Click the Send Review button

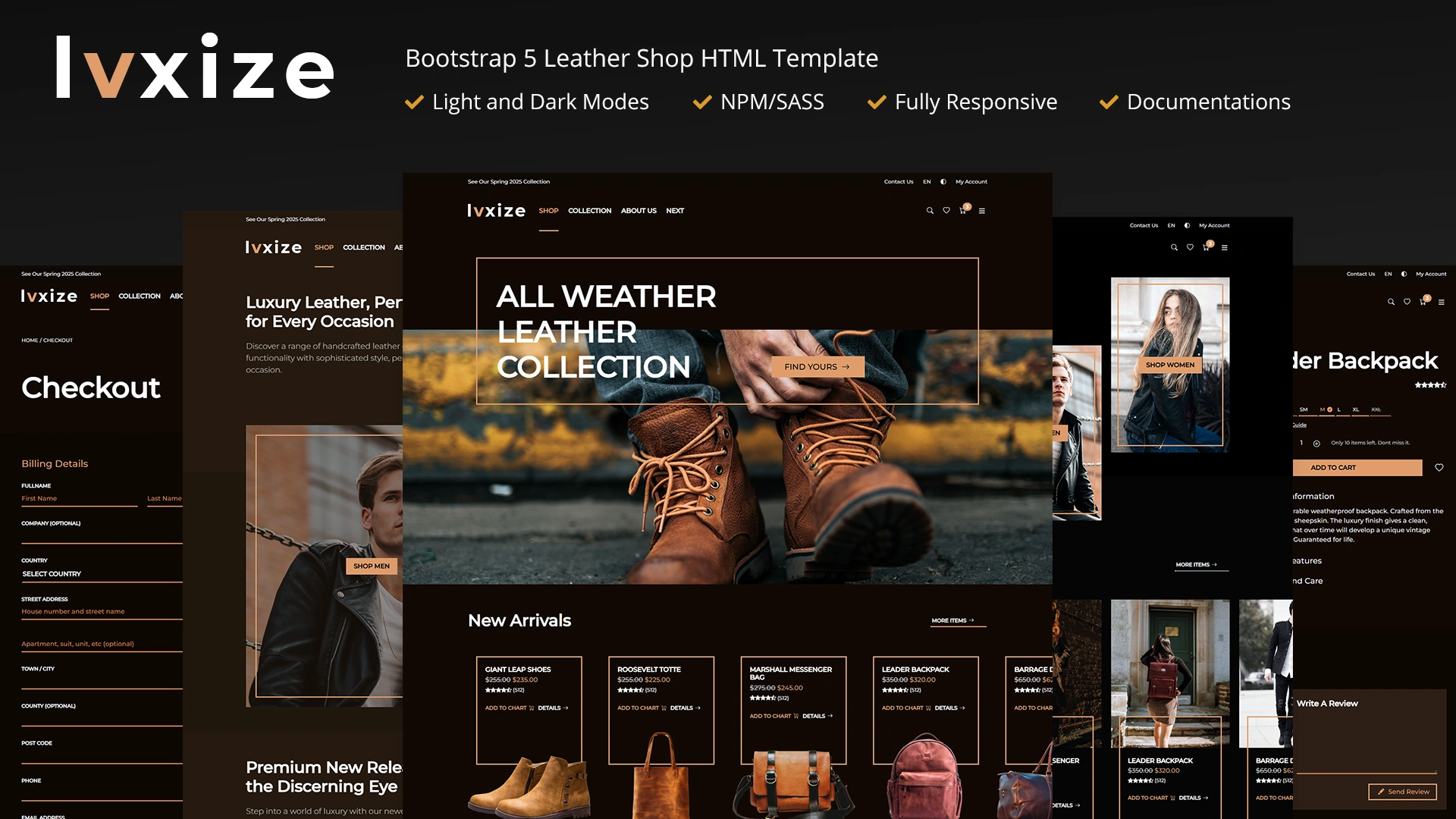[1403, 792]
